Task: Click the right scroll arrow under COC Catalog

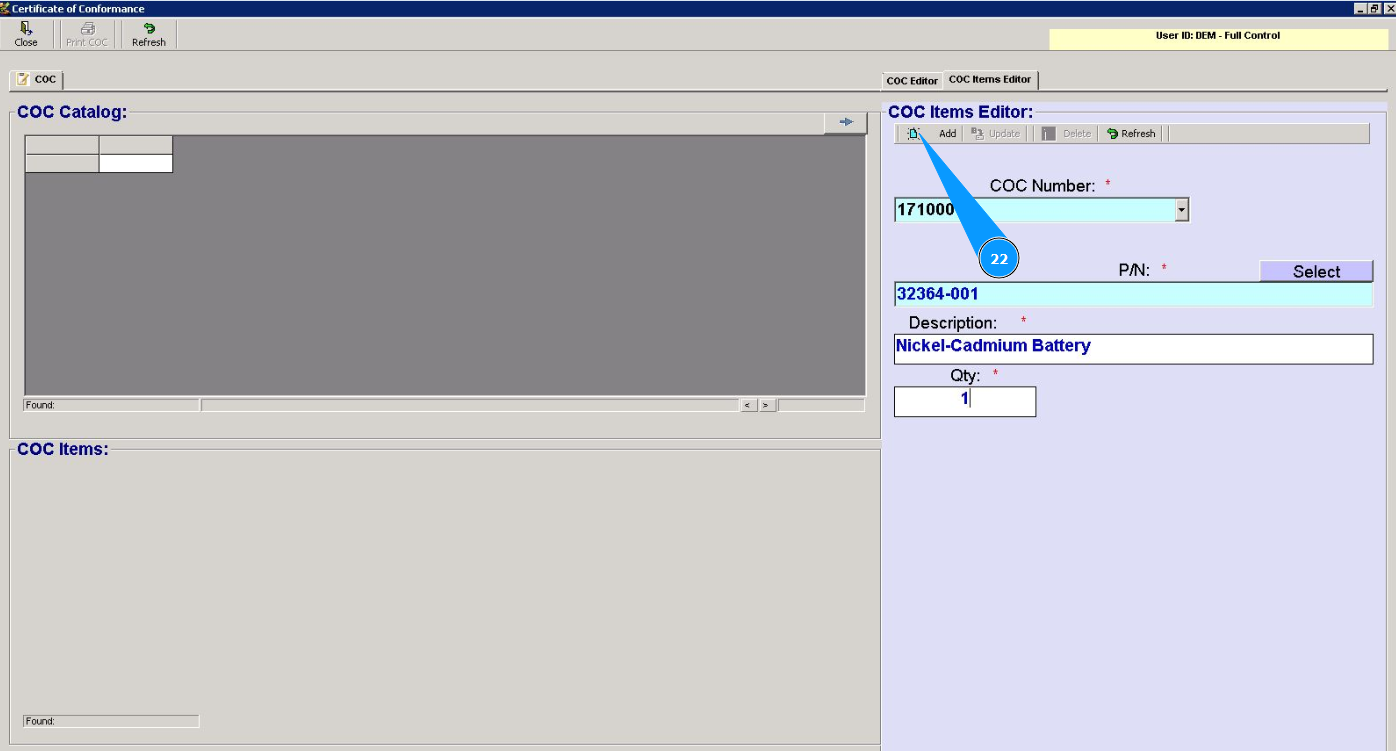Action: tap(766, 405)
